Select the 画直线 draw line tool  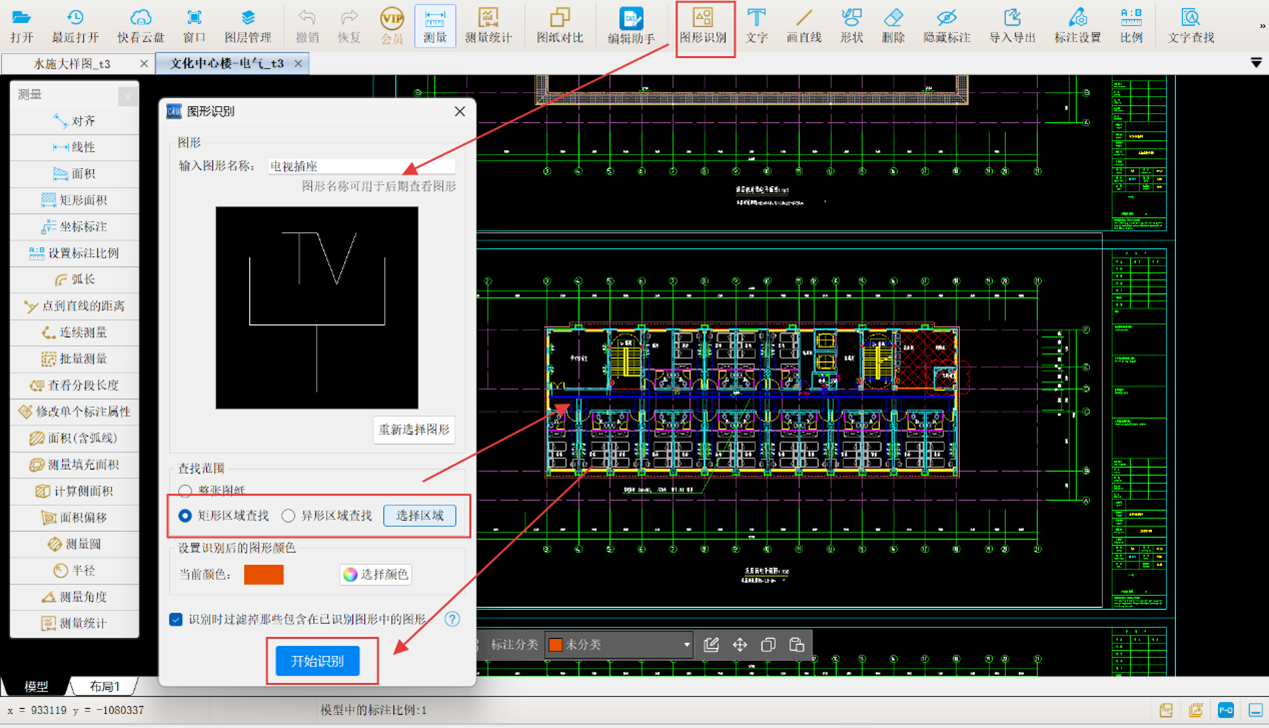(803, 25)
